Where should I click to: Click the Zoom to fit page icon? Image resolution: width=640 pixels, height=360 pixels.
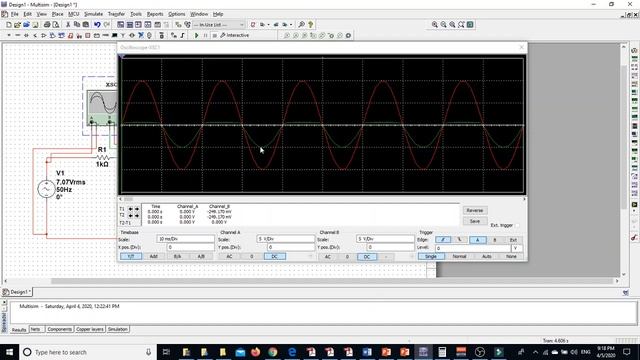click(461, 25)
